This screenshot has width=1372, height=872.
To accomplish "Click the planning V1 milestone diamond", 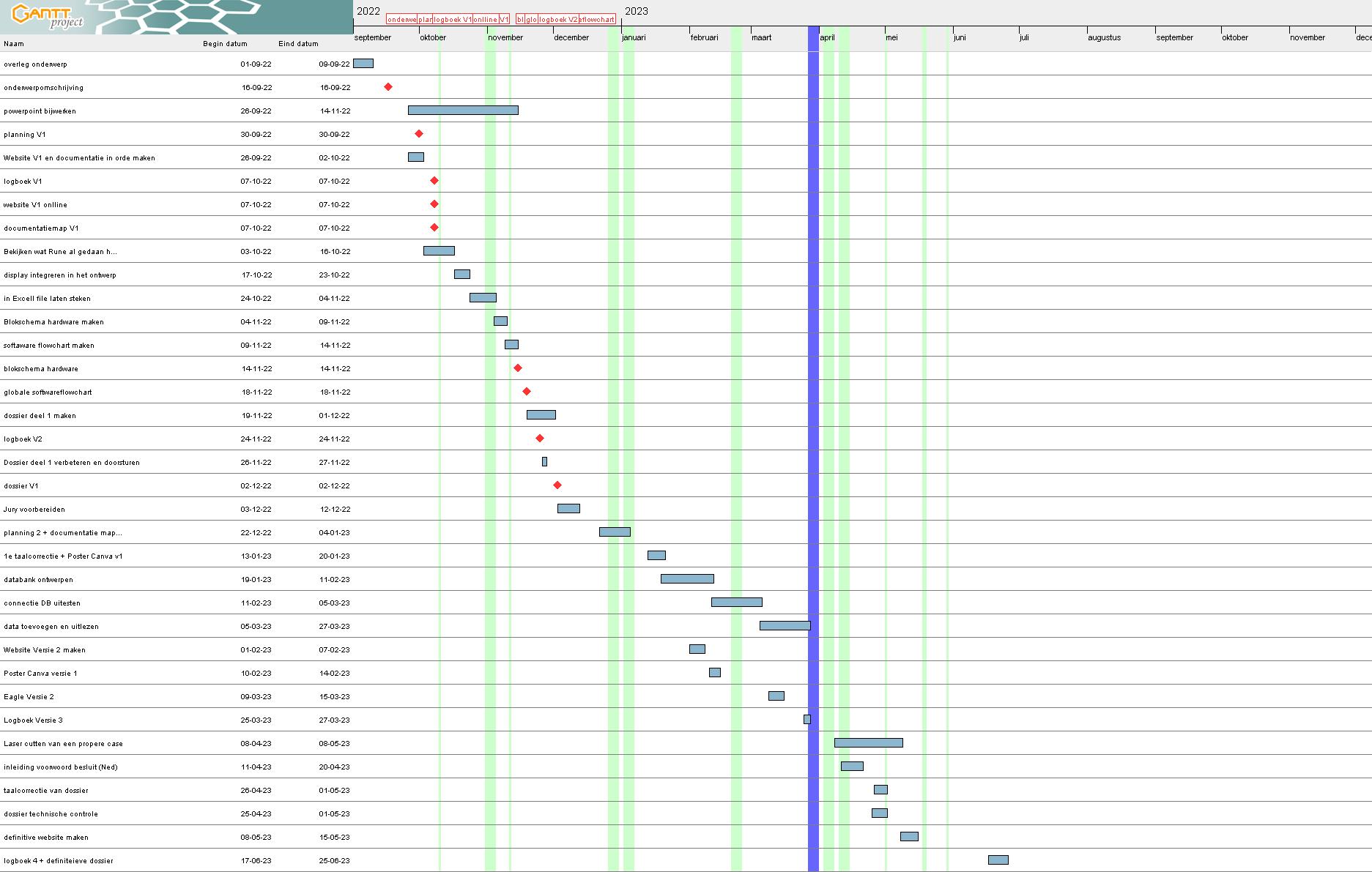I will 419,134.
